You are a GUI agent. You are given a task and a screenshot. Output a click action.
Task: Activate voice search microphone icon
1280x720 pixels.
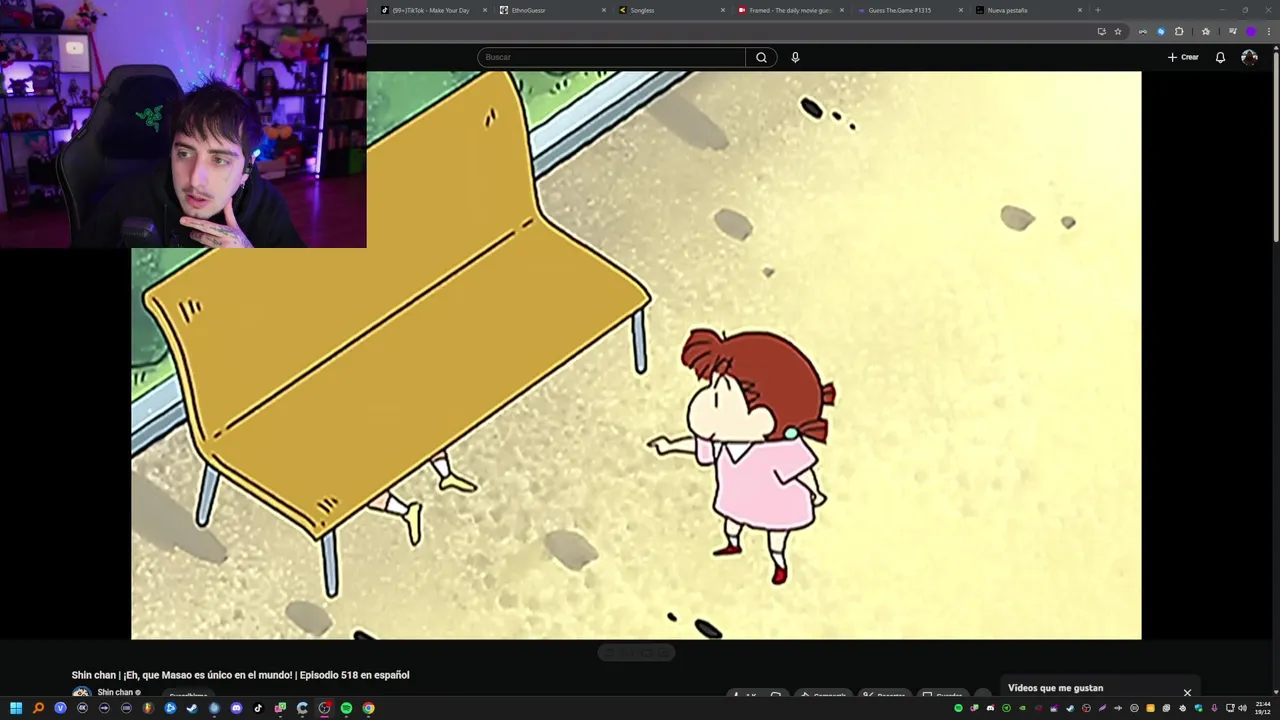click(x=795, y=57)
